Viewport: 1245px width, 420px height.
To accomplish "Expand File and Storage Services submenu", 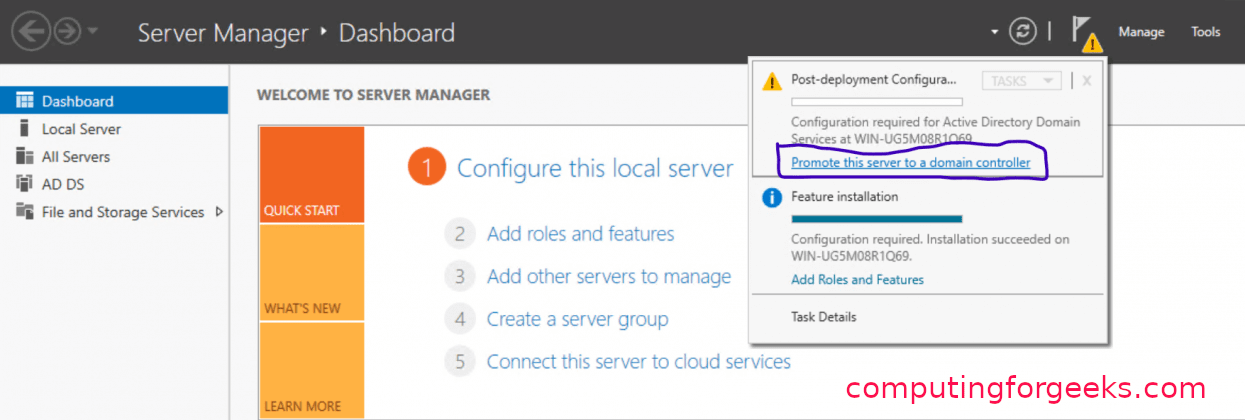I will [x=219, y=212].
